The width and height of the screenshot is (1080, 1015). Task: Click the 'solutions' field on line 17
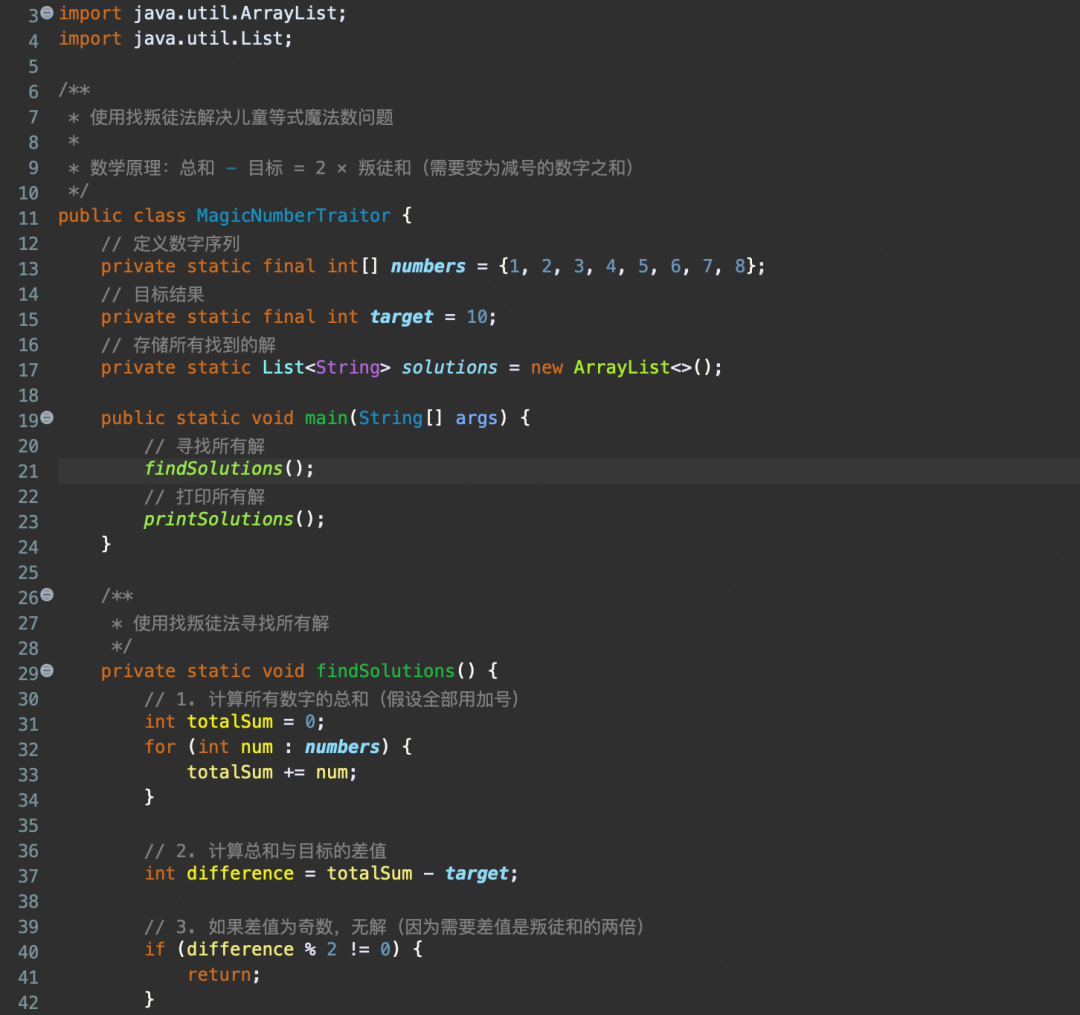tap(449, 367)
